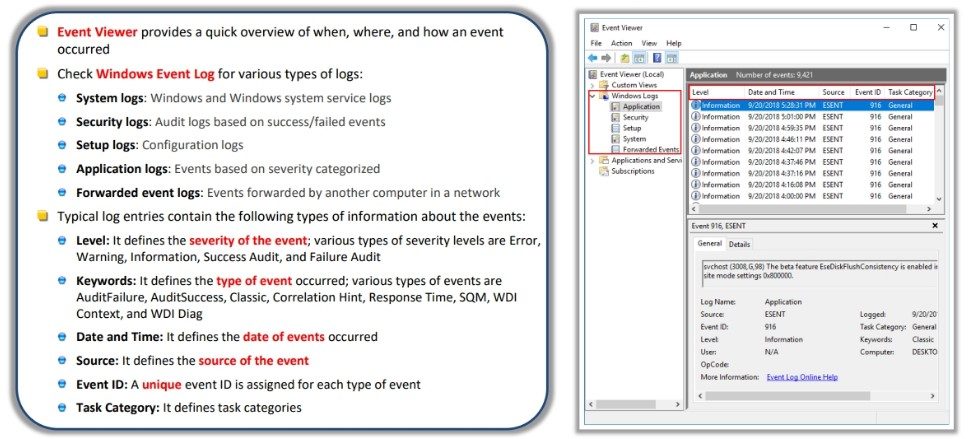The height and width of the screenshot is (439, 970).
Task: Switch to the Details tab
Action: tap(739, 244)
